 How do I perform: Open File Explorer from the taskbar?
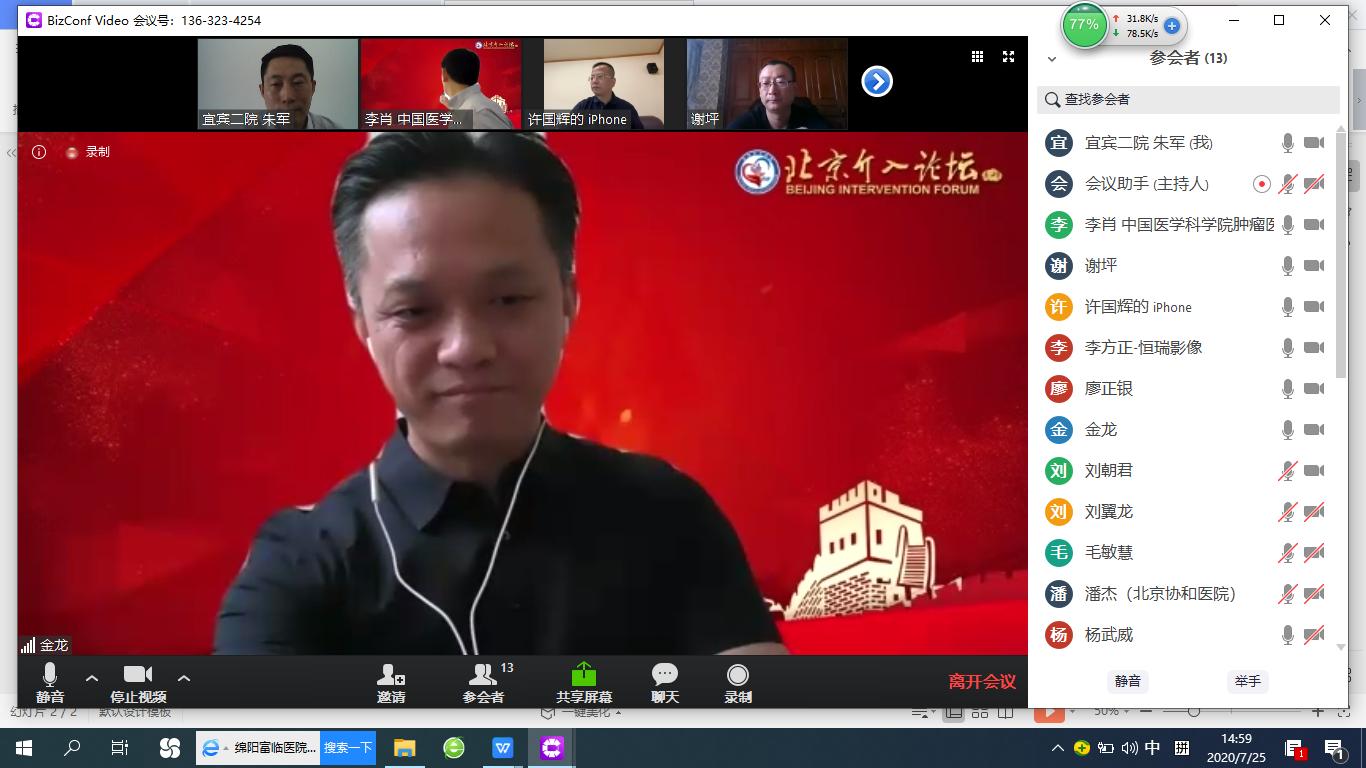pos(404,748)
